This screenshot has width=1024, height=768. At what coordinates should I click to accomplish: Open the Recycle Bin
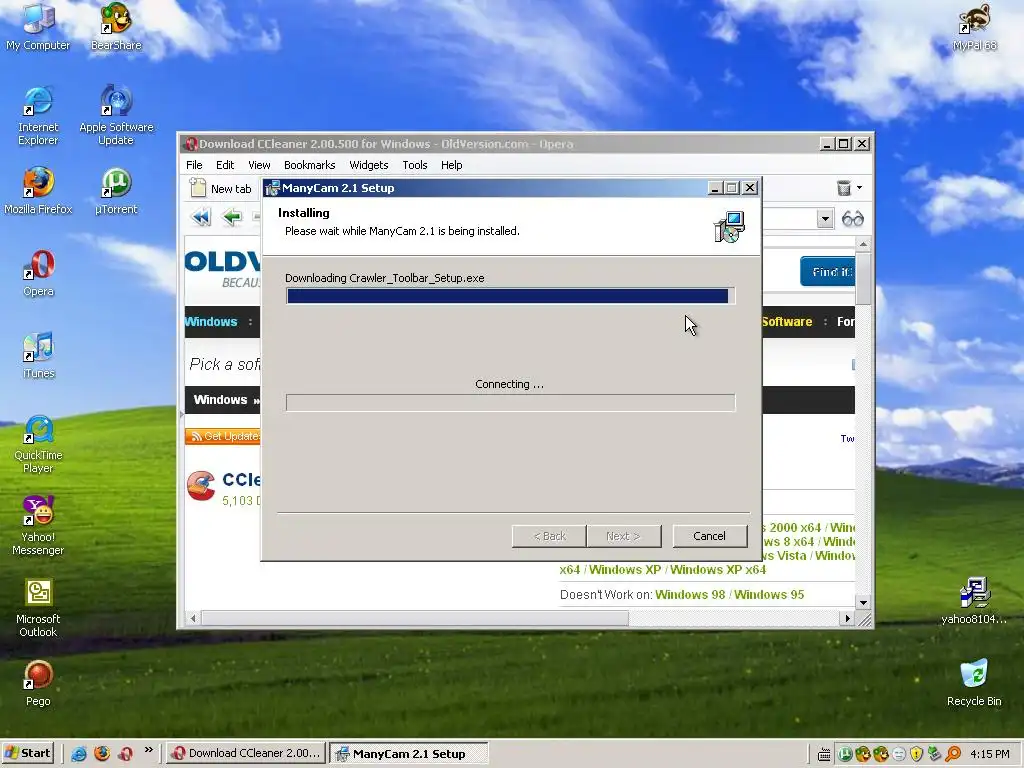974,683
